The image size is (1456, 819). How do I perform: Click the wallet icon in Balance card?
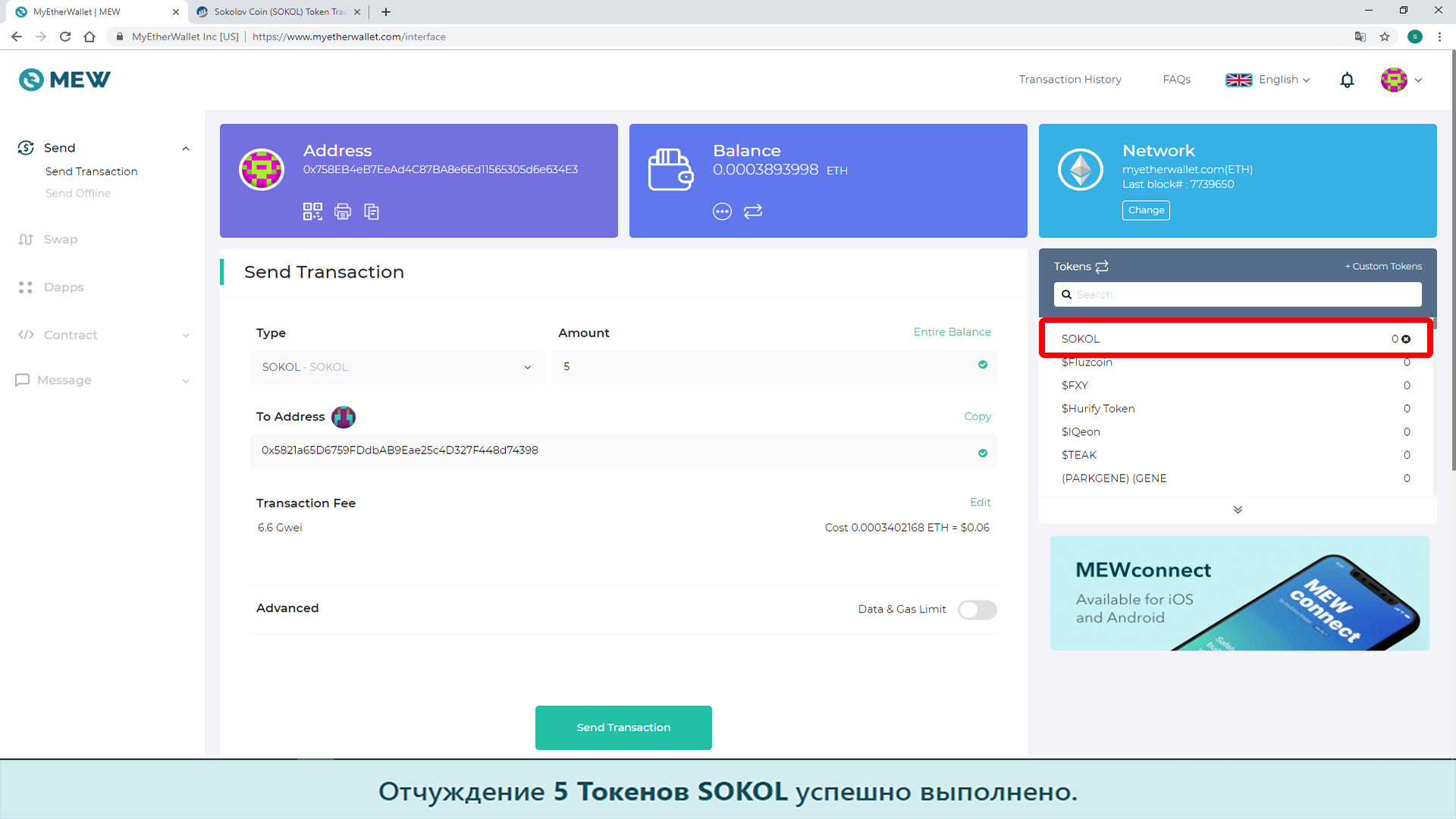click(x=670, y=170)
